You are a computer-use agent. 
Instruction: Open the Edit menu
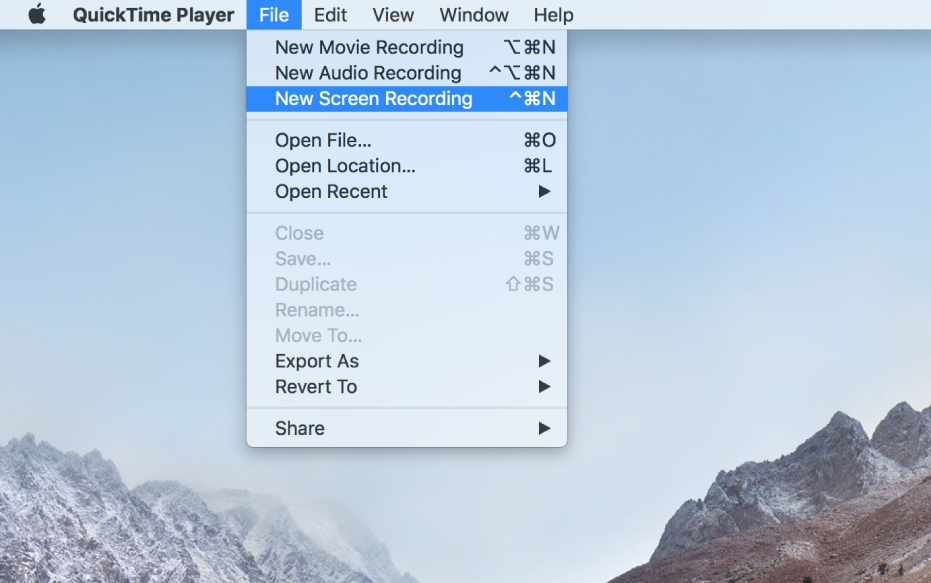coord(330,15)
